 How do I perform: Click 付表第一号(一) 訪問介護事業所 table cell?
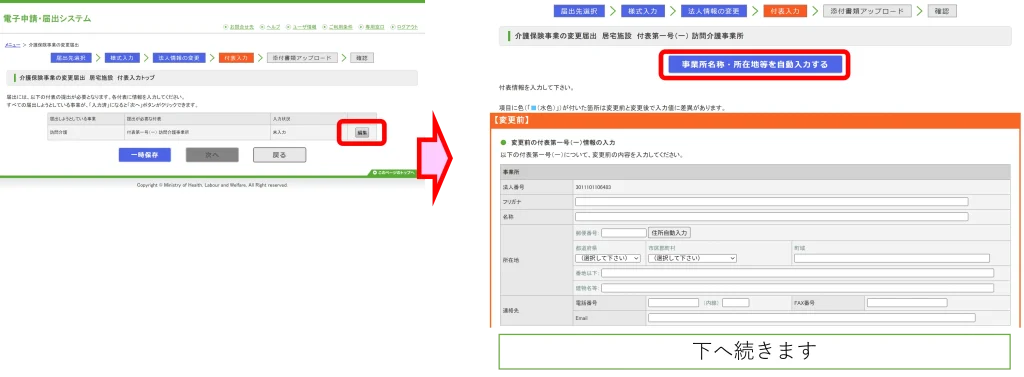[x=197, y=132]
